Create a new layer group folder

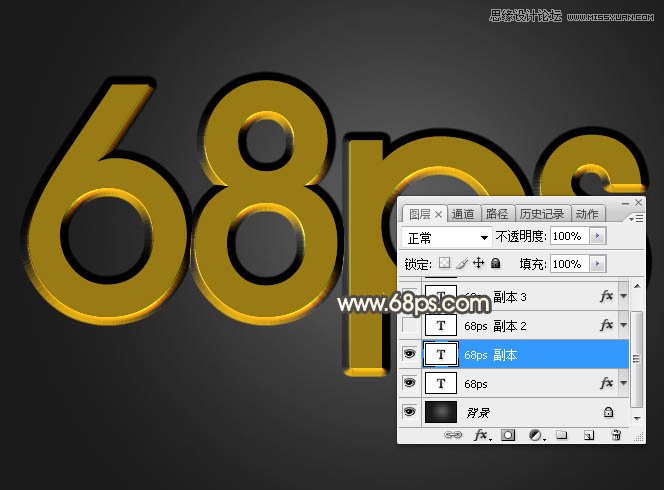pos(562,435)
